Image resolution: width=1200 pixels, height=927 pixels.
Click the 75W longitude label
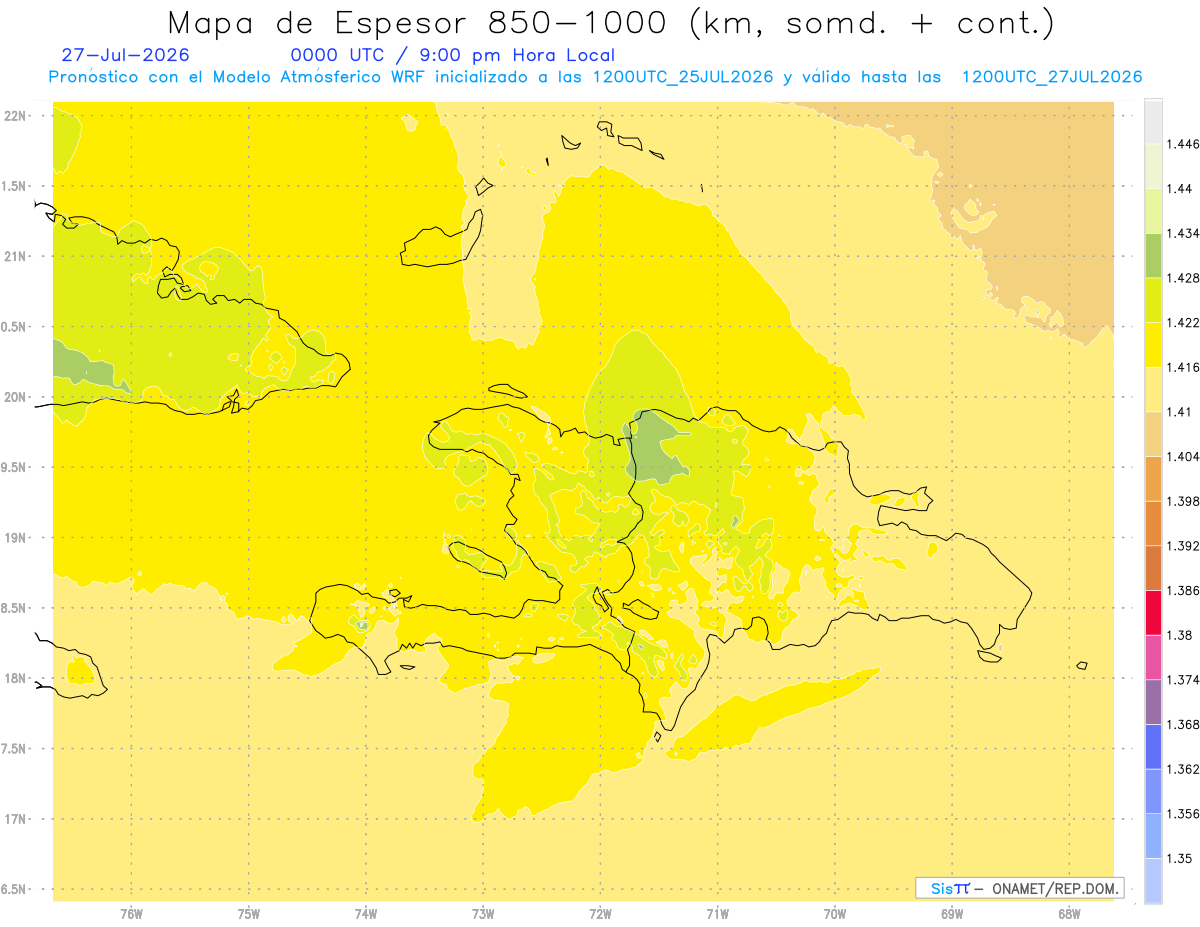click(248, 914)
